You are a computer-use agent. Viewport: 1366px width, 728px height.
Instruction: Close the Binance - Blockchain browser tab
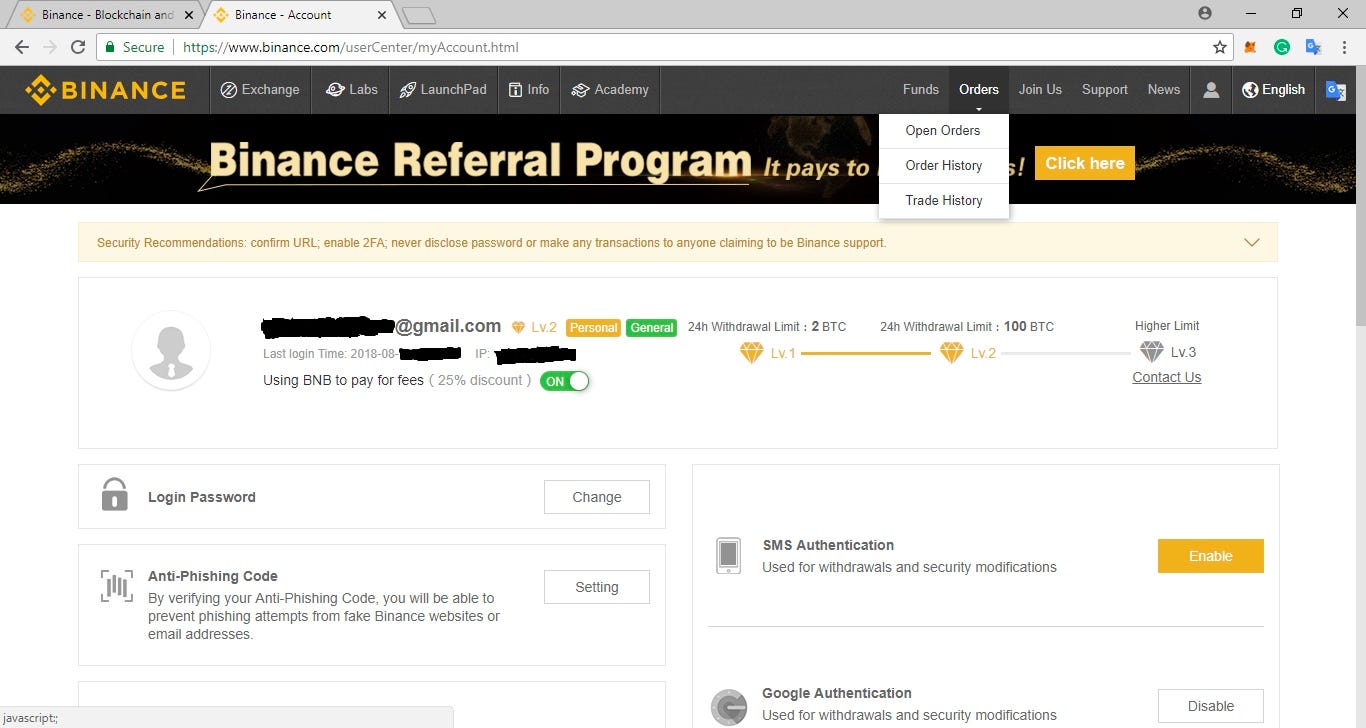click(x=189, y=15)
